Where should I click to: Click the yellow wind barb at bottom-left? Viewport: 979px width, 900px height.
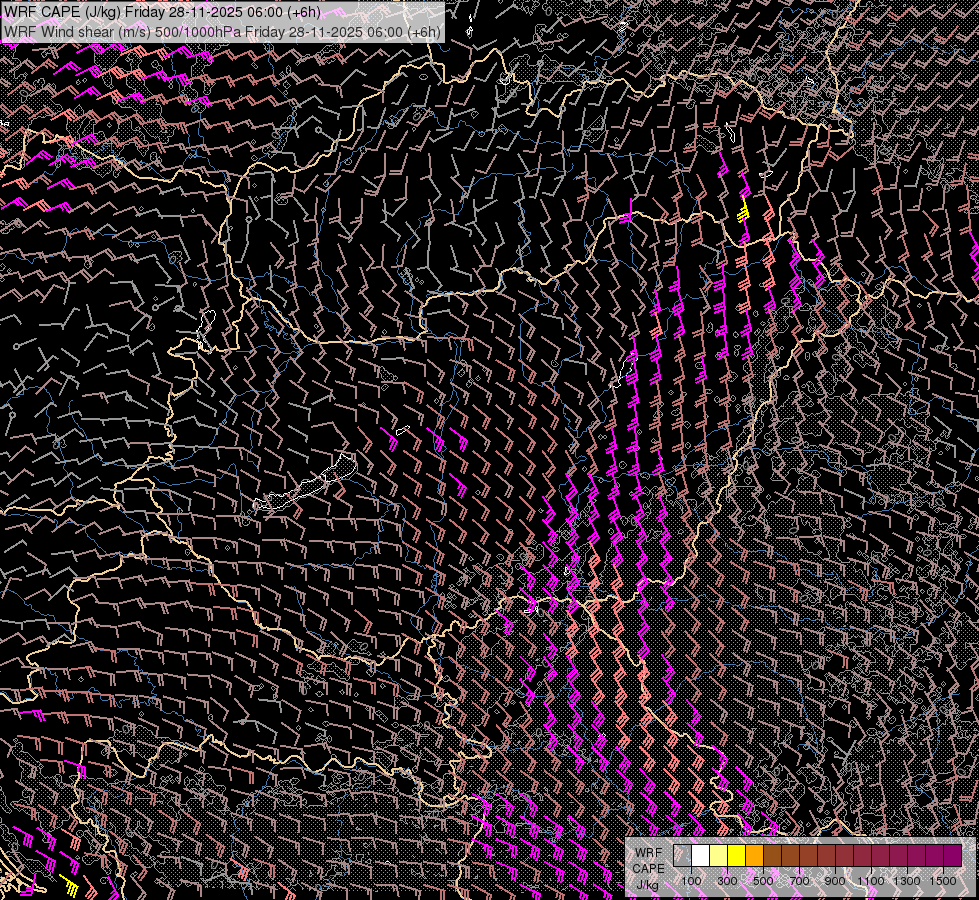click(70, 883)
